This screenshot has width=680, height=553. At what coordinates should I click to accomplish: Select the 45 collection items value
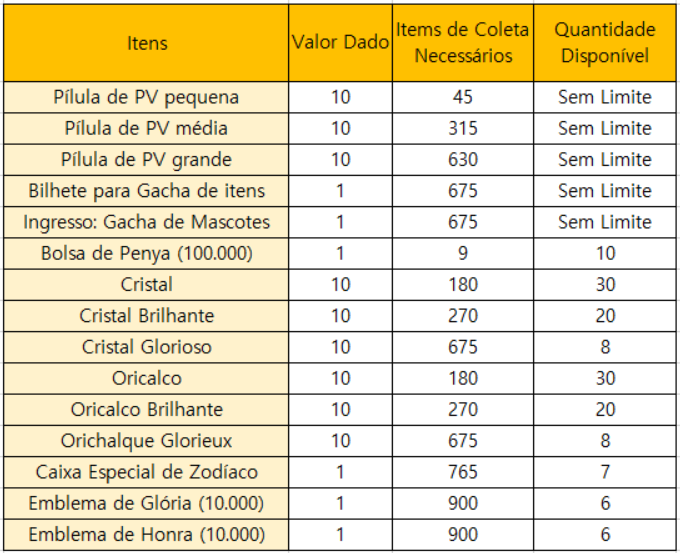(x=462, y=97)
